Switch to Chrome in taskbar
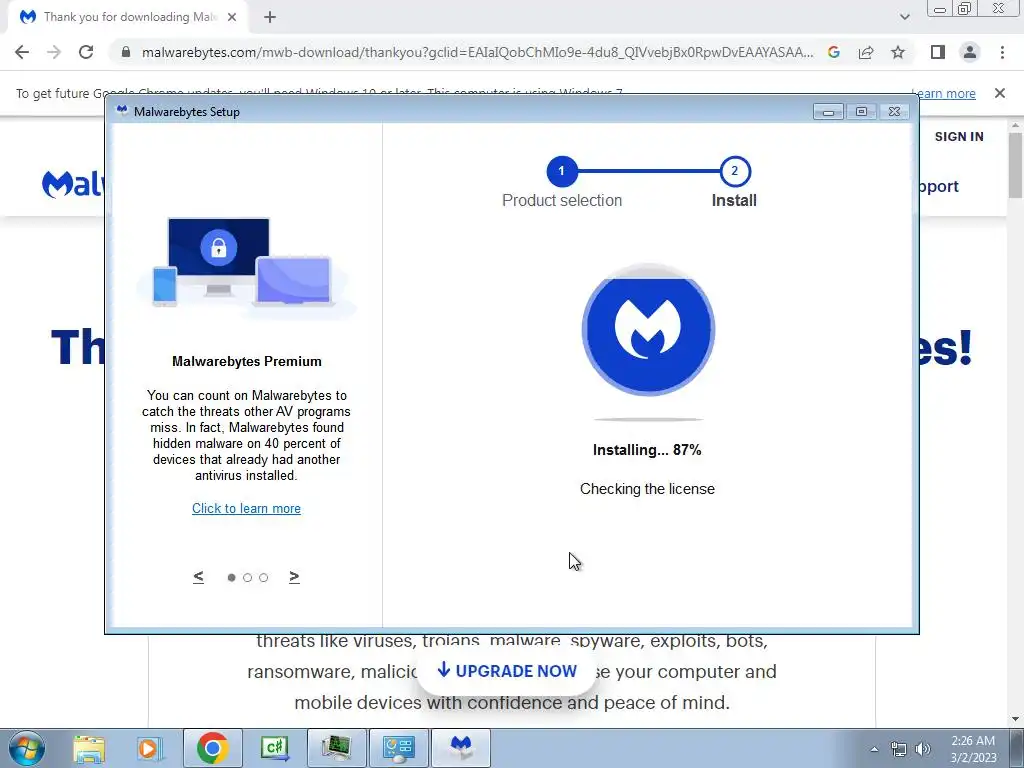 coord(212,748)
